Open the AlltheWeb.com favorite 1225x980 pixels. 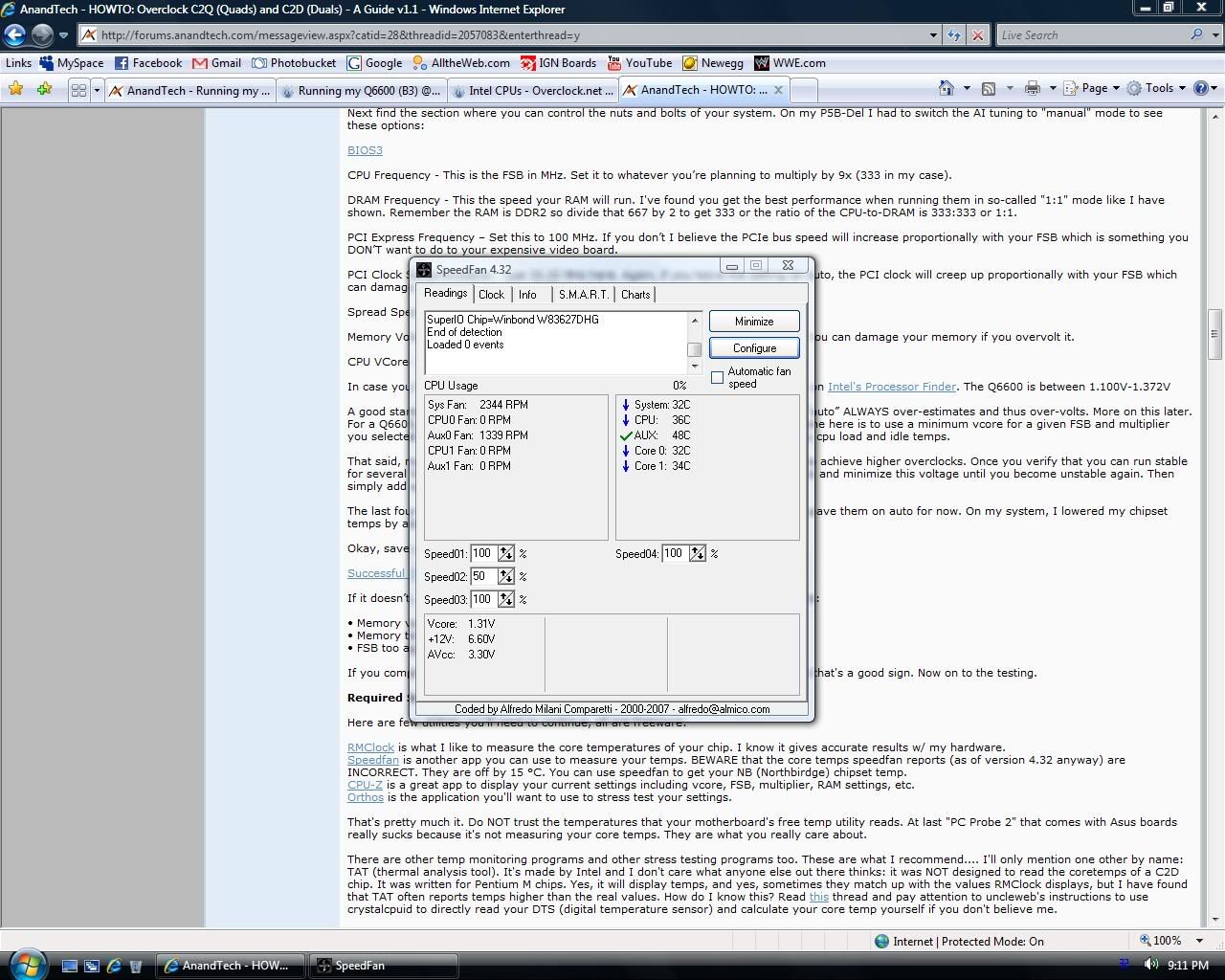point(461,63)
